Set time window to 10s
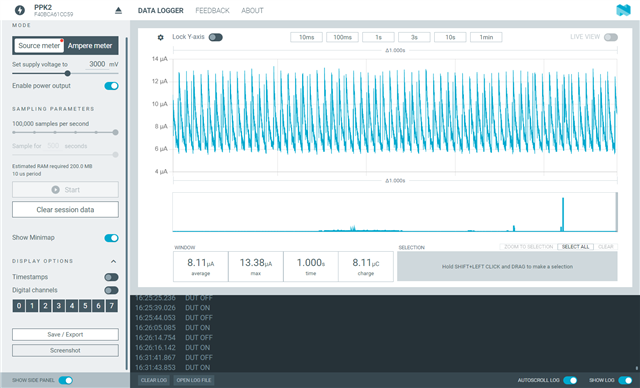 [450, 37]
